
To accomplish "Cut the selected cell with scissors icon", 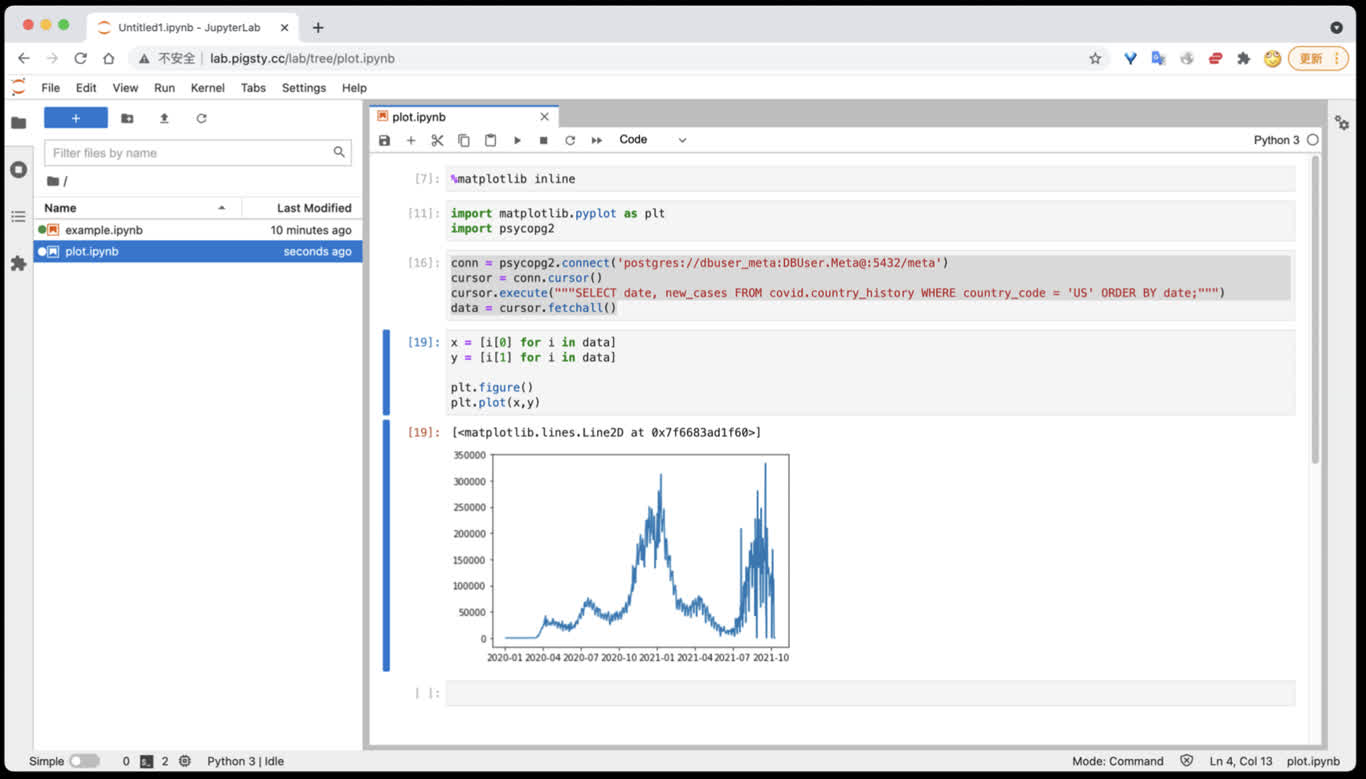I will [x=437, y=141].
